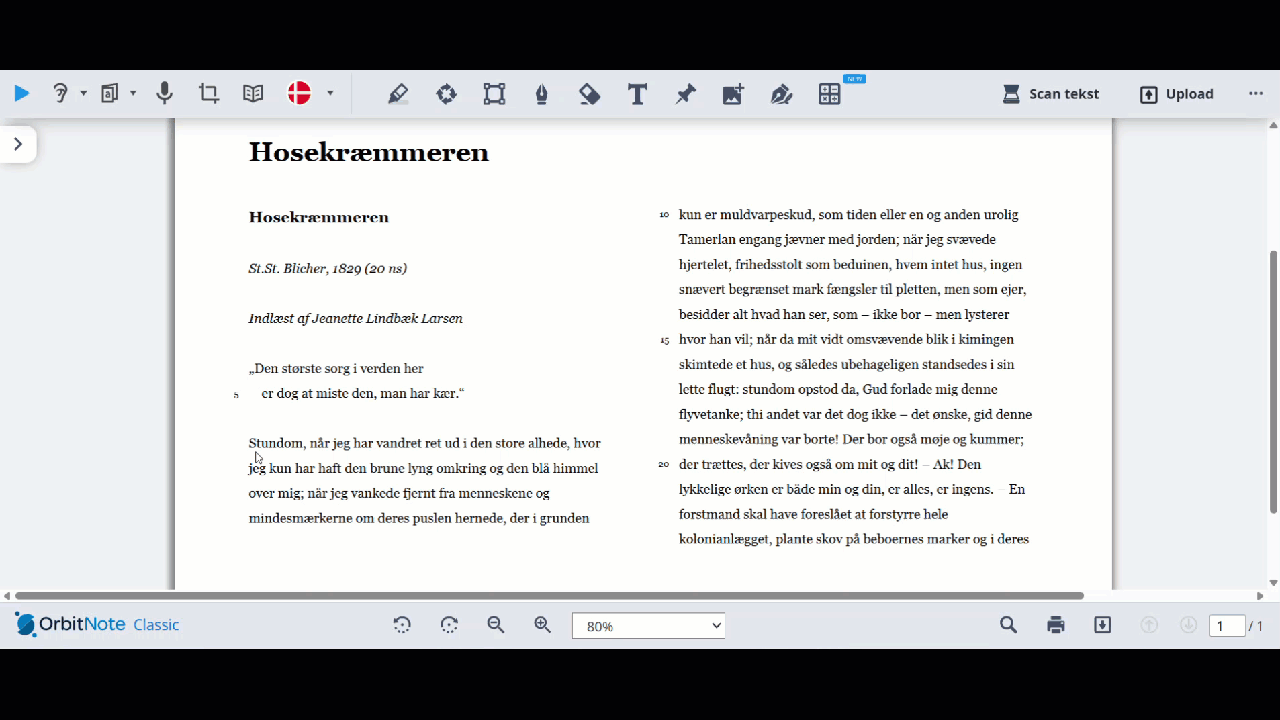Select the rectangle shape tool
Image resolution: width=1280 pixels, height=720 pixels.
pyautogui.click(x=494, y=94)
